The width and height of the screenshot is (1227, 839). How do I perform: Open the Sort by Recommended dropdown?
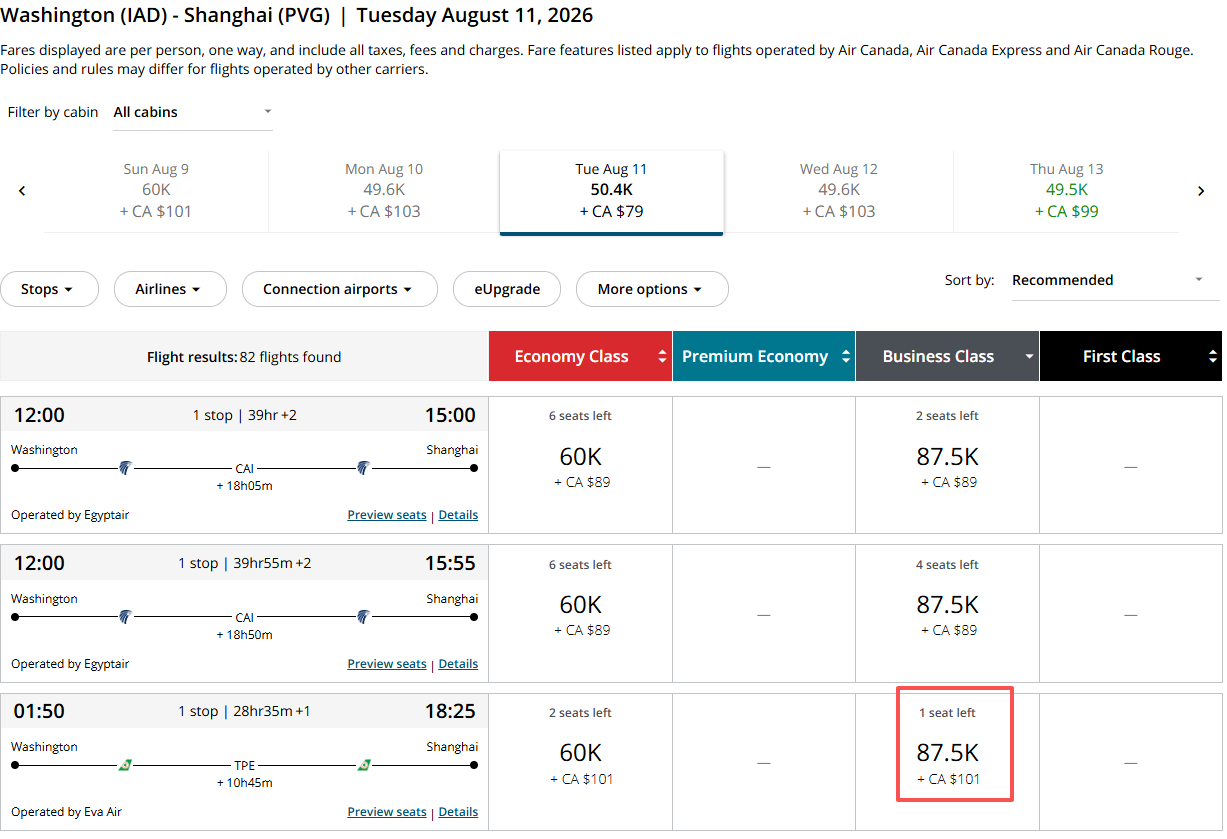pyautogui.click(x=1107, y=280)
